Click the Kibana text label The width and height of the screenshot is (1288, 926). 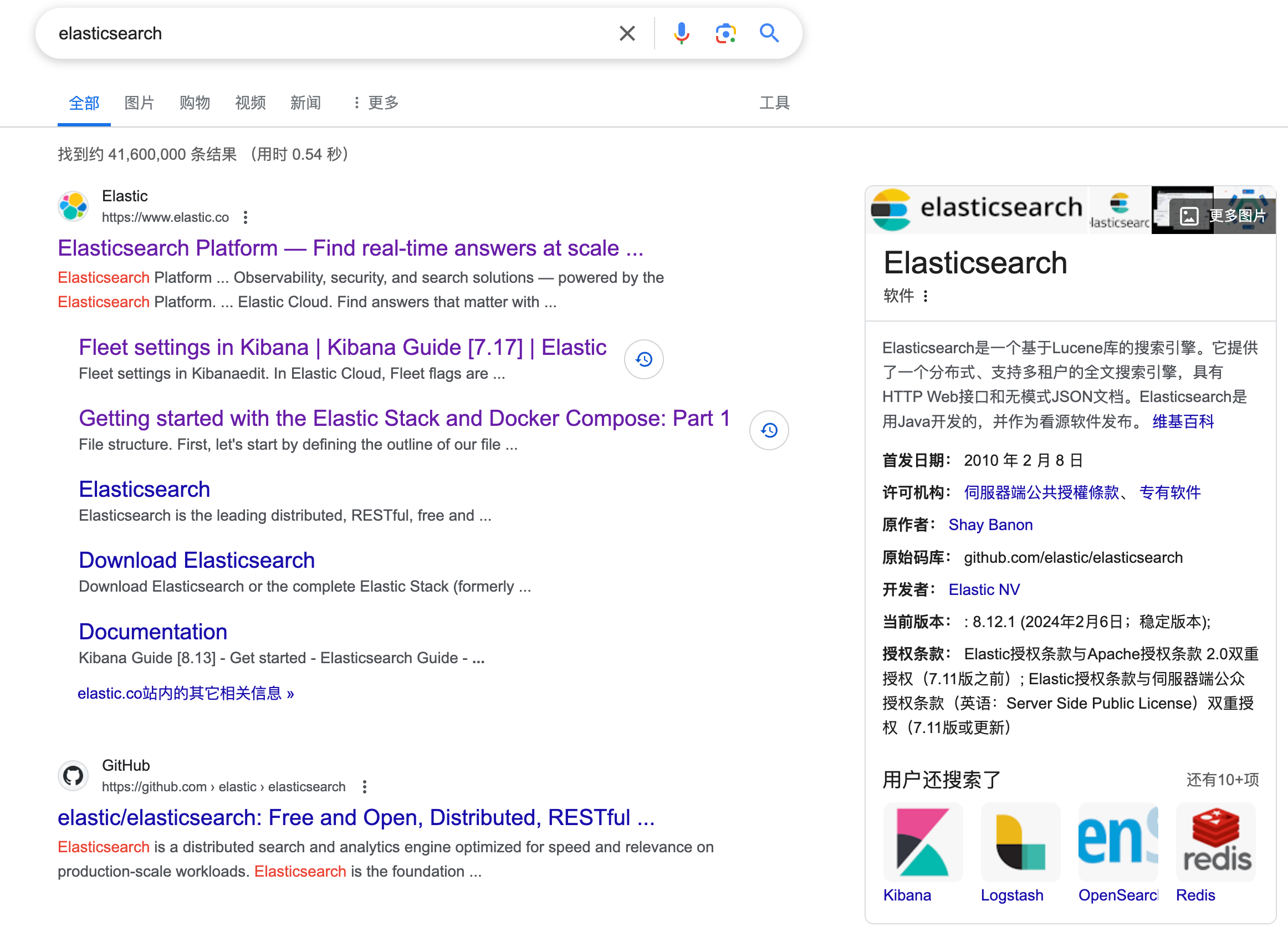pyautogui.click(x=907, y=895)
